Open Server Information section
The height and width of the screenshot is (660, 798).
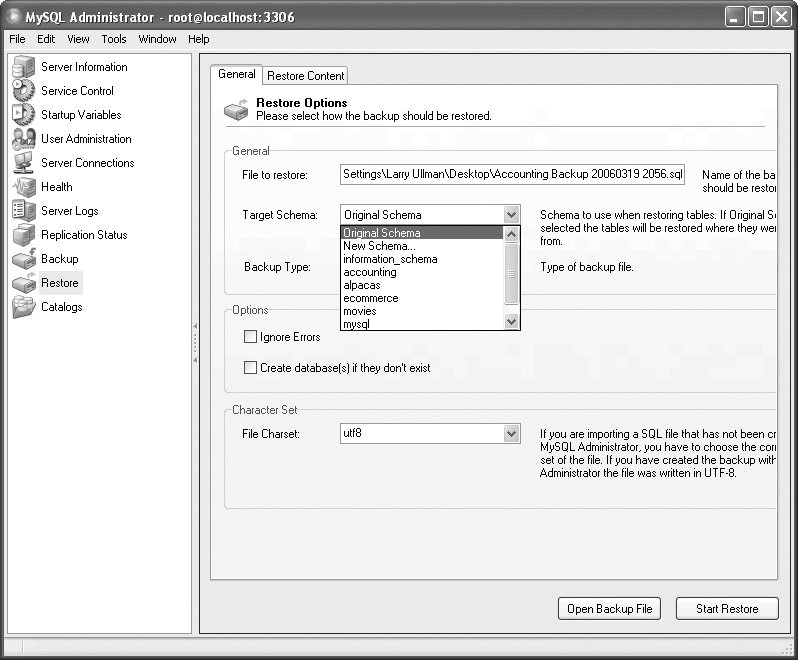(84, 67)
